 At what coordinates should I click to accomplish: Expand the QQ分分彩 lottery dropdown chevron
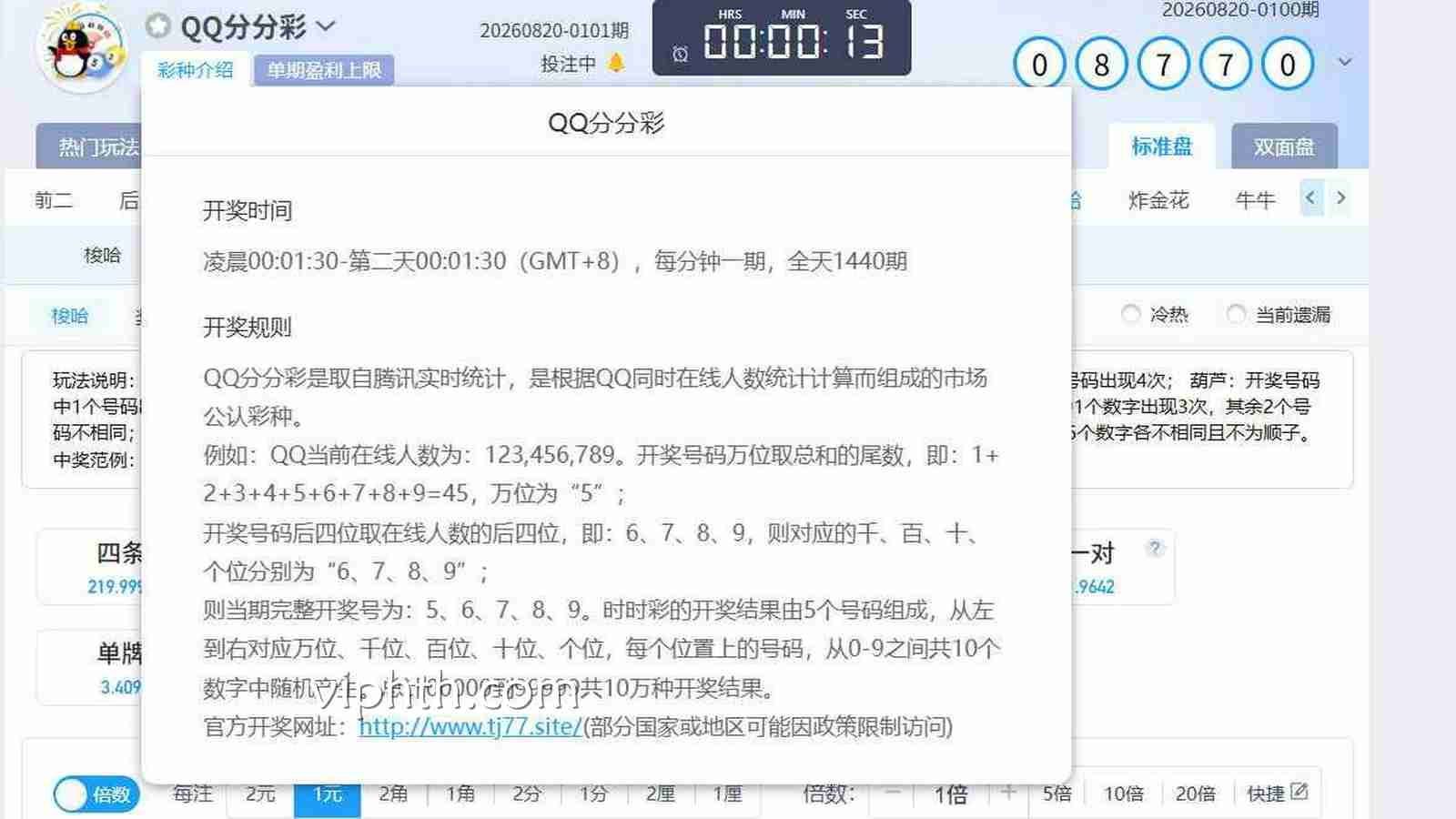[325, 26]
